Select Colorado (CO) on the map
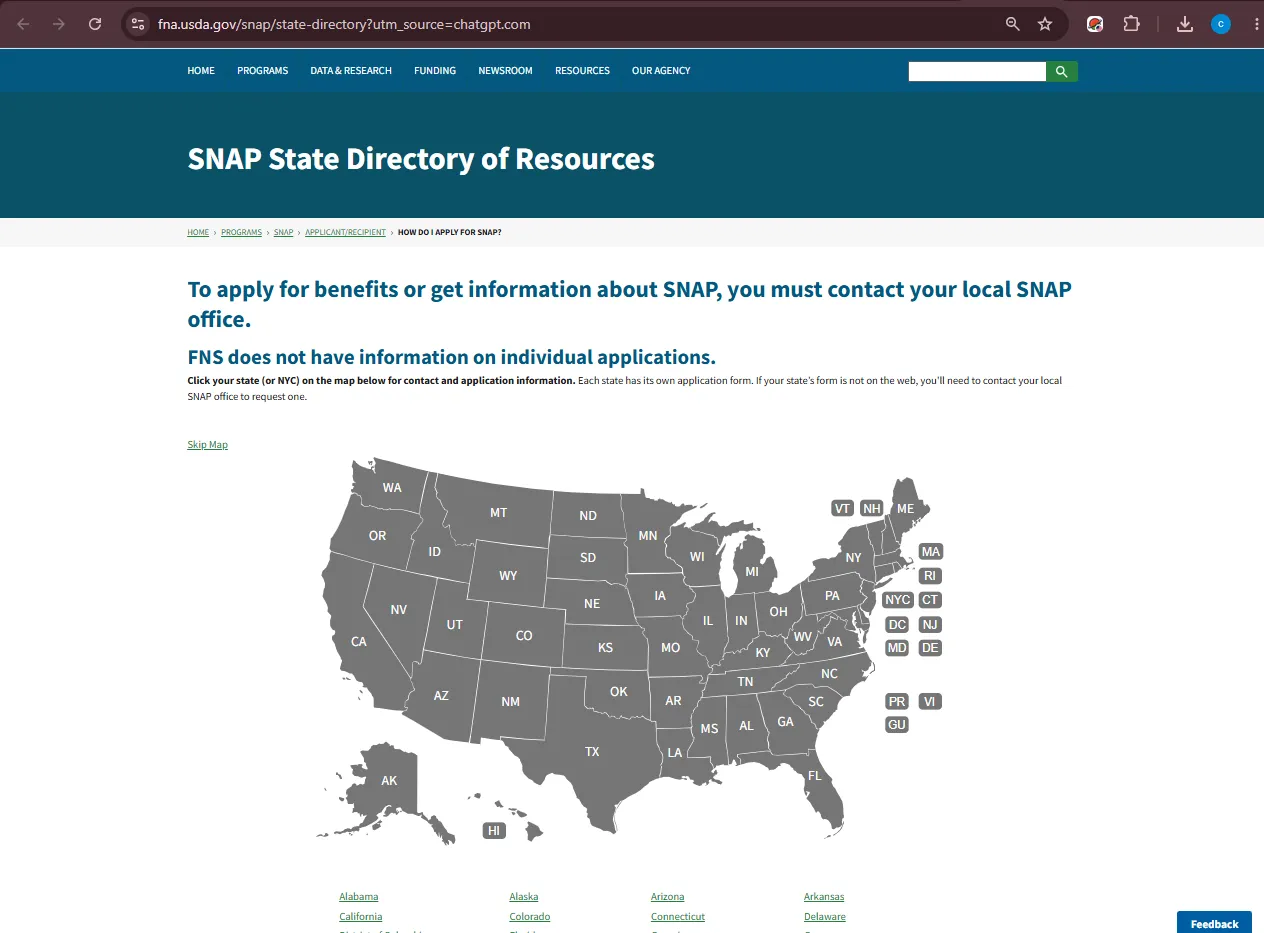 pos(524,635)
